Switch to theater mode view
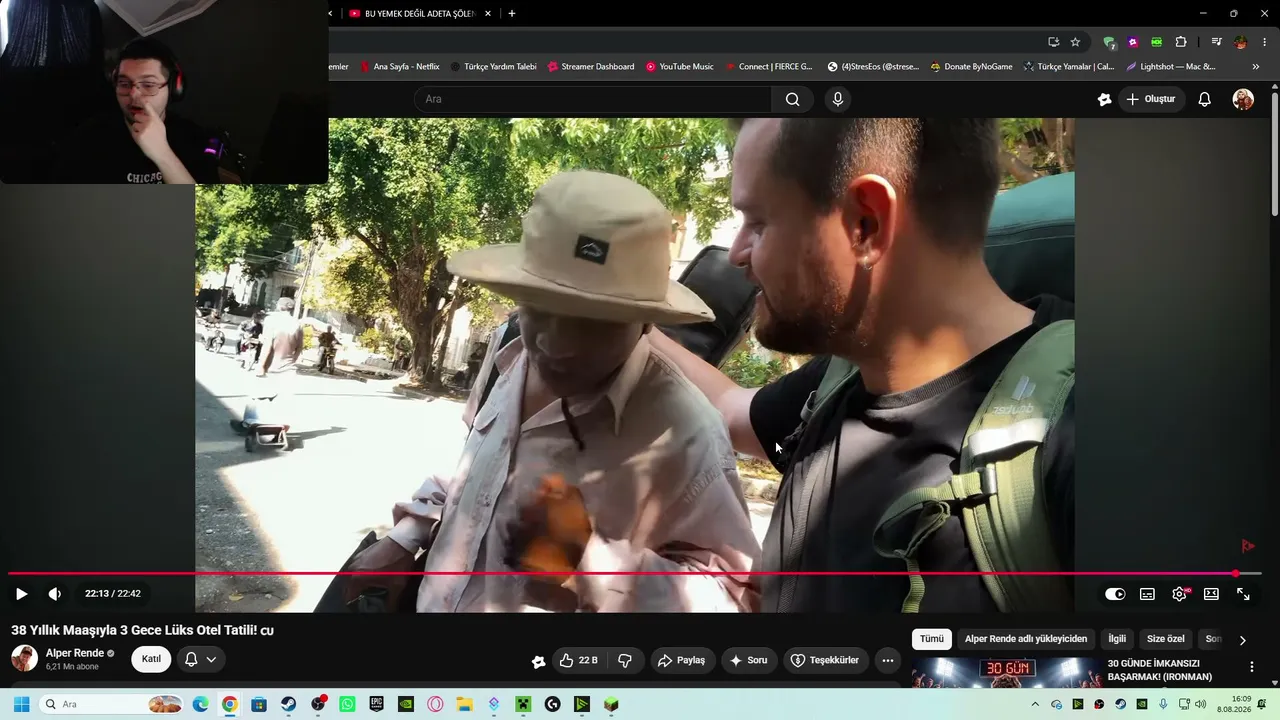The height and width of the screenshot is (720, 1280). (1211, 594)
